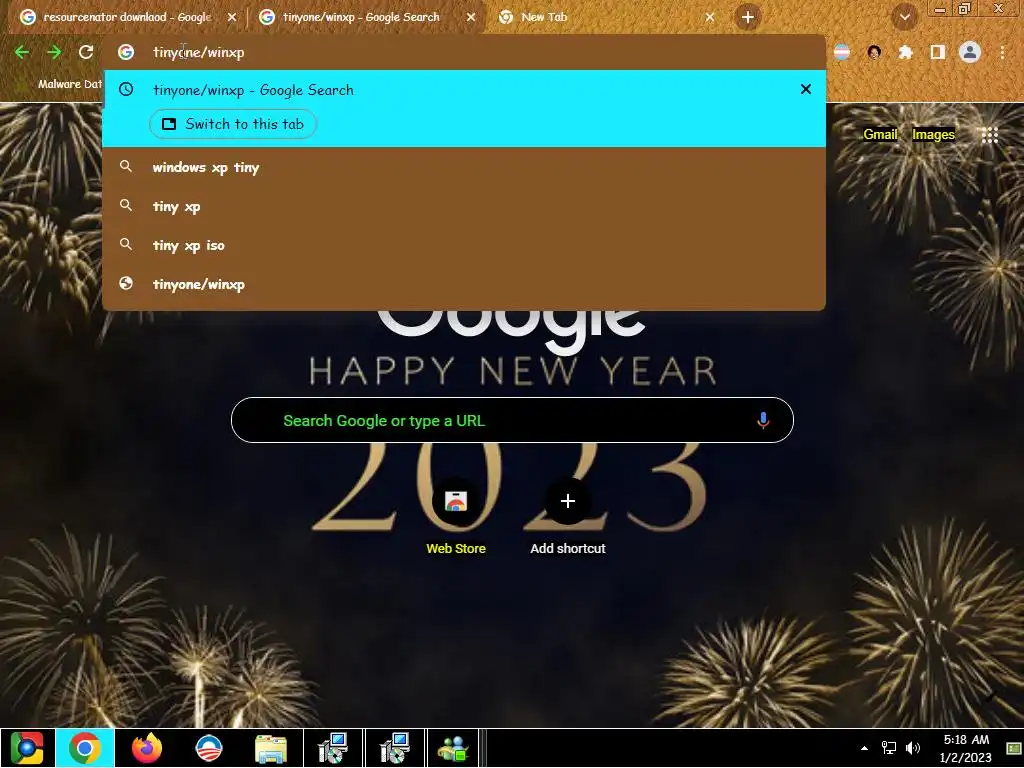Click the Search Google or type a URL box

coord(512,420)
